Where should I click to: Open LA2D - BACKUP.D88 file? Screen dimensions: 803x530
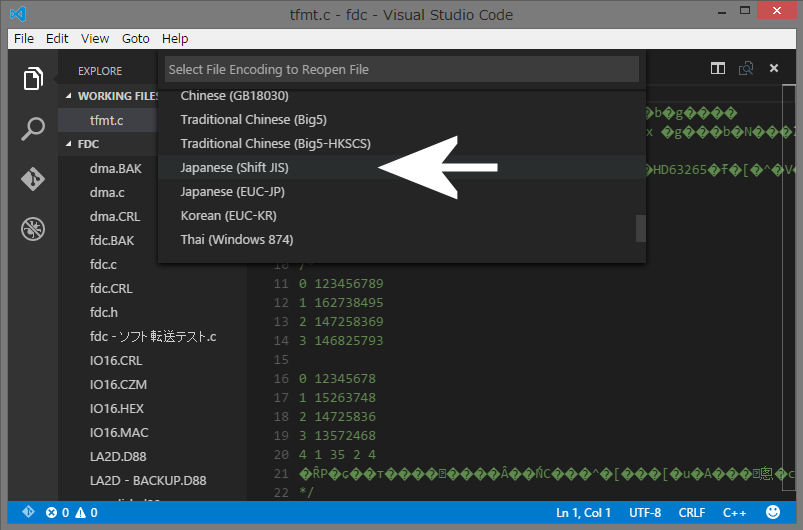tap(148, 480)
